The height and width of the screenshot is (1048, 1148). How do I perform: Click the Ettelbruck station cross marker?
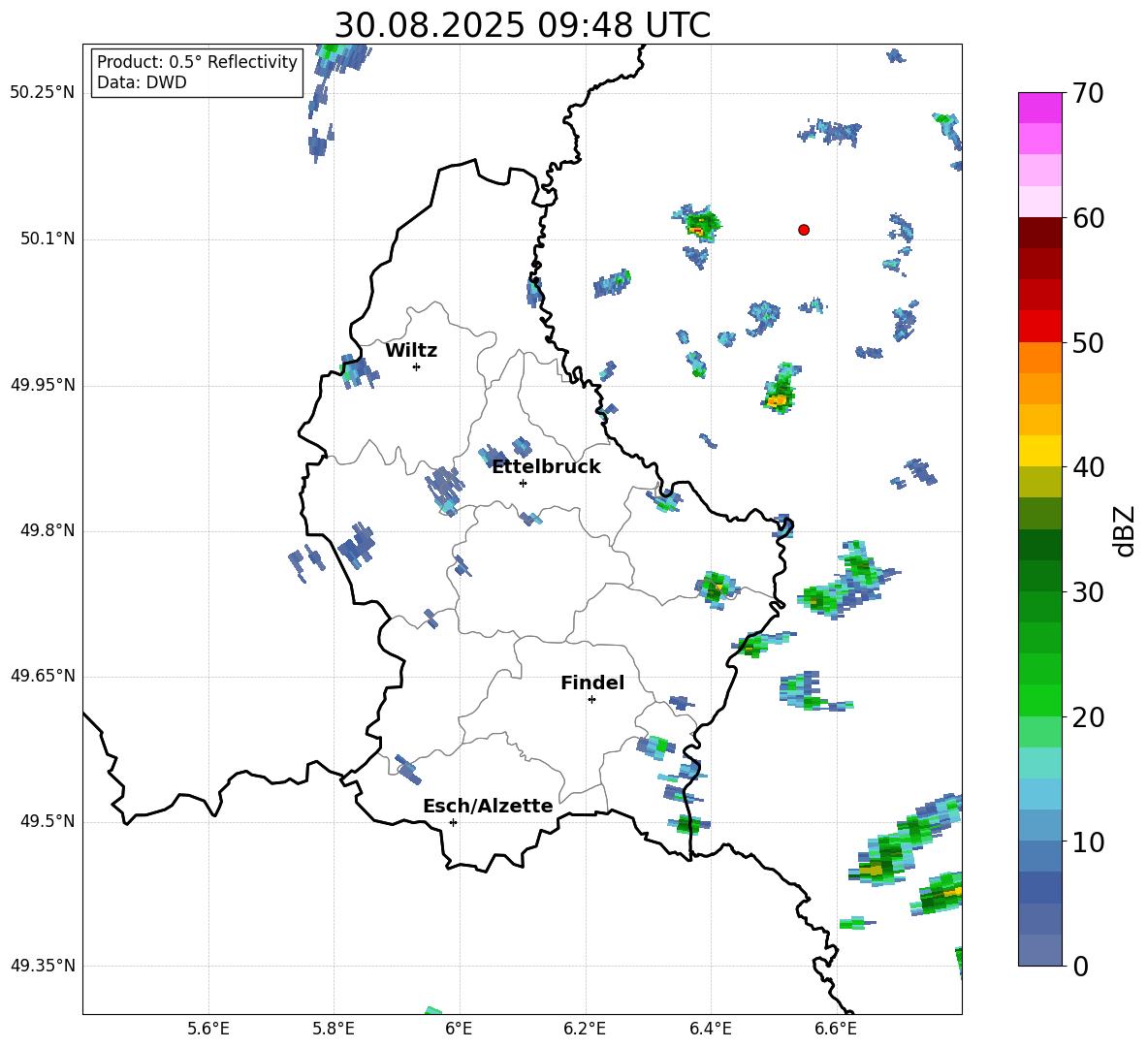(523, 483)
